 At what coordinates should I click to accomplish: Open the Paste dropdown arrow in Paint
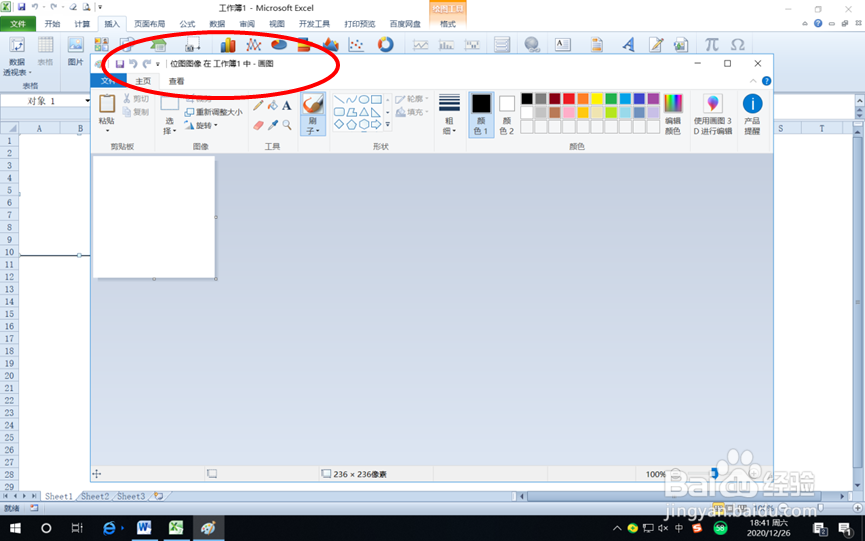(107, 131)
